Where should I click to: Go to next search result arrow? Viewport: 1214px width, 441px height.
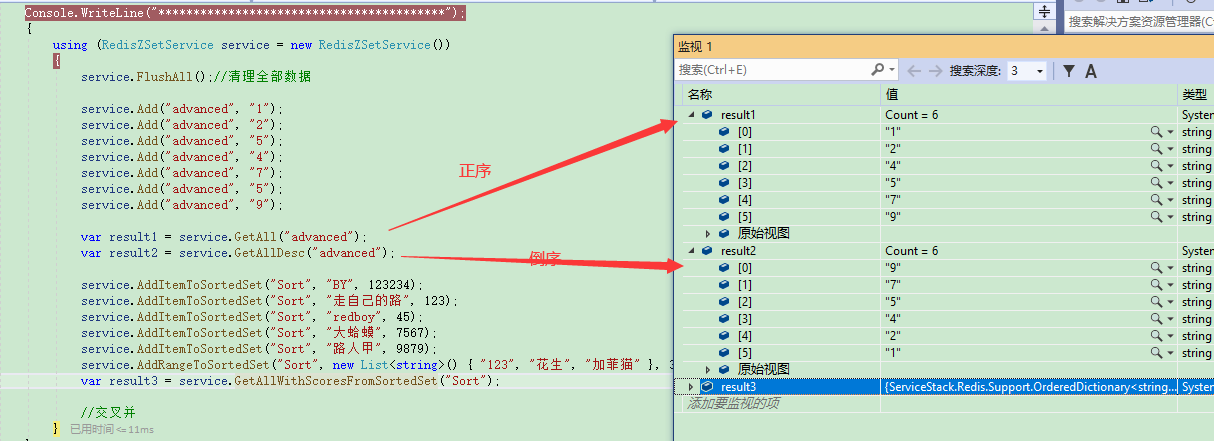coord(935,71)
